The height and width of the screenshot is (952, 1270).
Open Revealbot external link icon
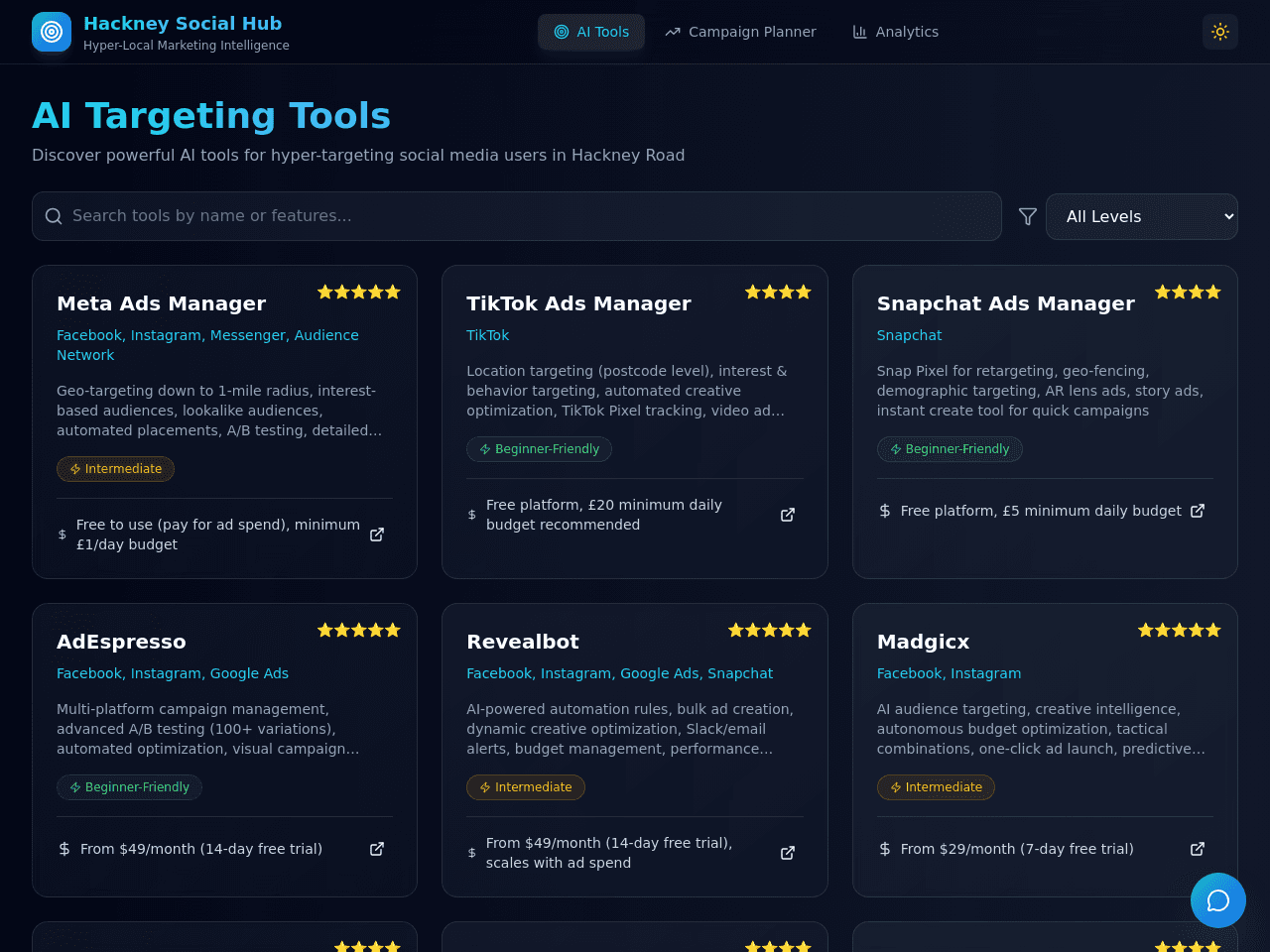click(788, 853)
